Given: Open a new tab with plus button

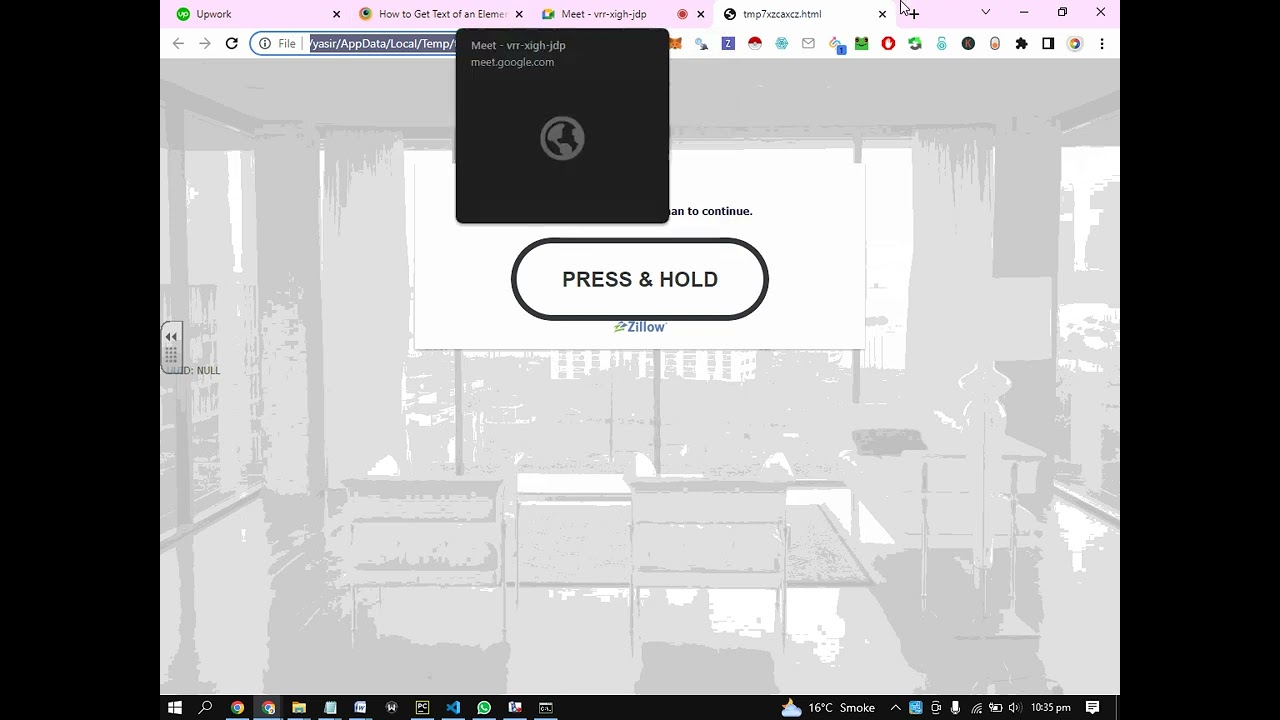Looking at the screenshot, I should pyautogui.click(x=913, y=14).
